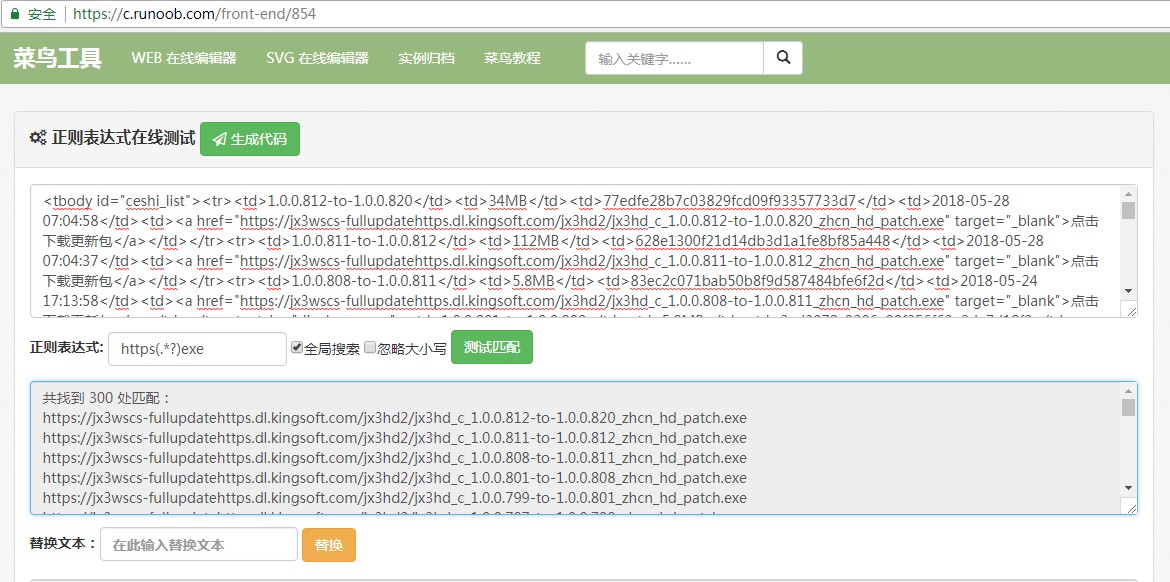Open the 菜鸟教程 navigation link

pos(512,58)
